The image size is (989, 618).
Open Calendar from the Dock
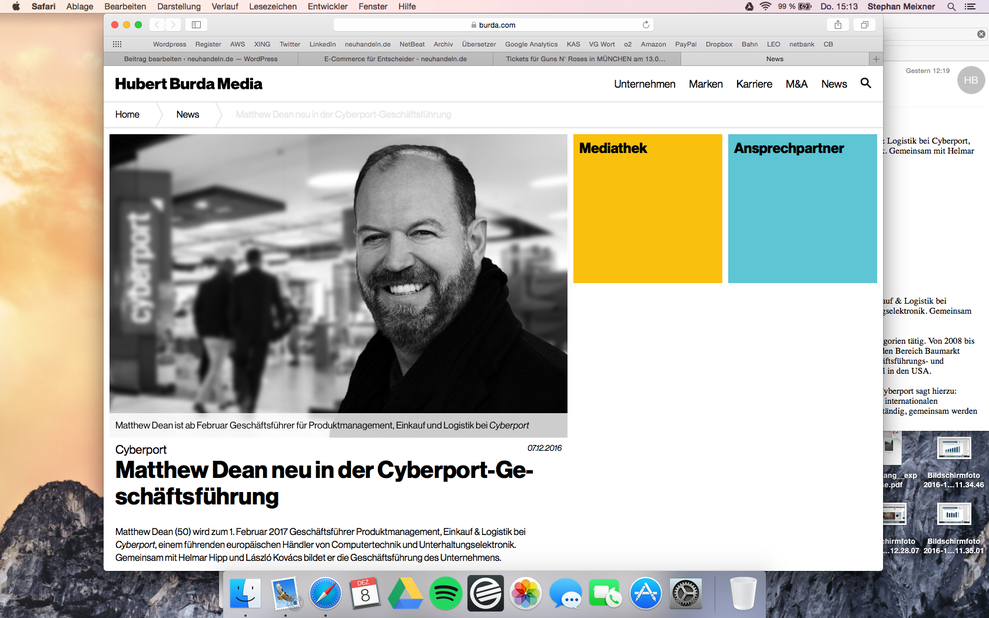pos(365,593)
